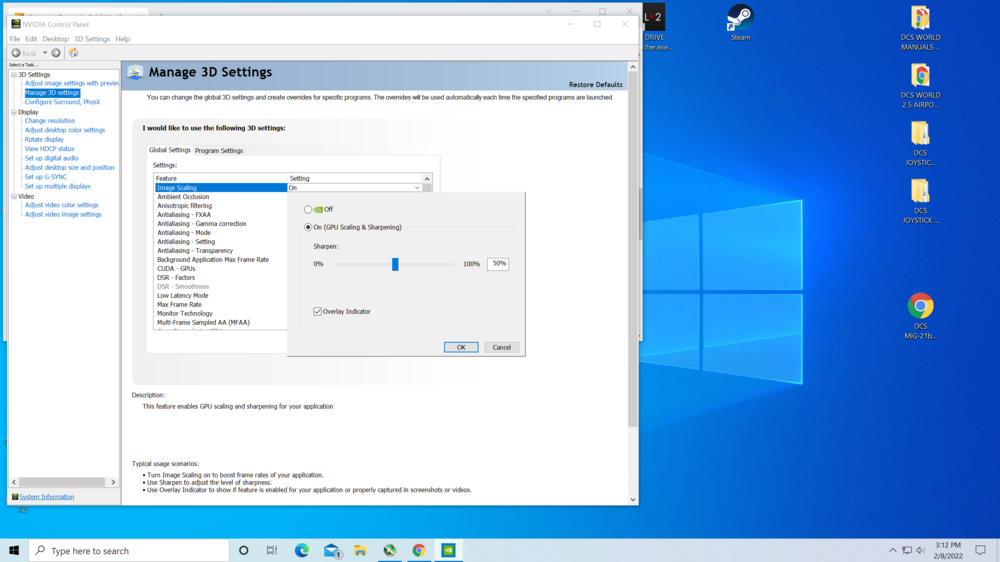The width and height of the screenshot is (1000, 562).
Task: Click the System Information icon
Action: click(15, 497)
